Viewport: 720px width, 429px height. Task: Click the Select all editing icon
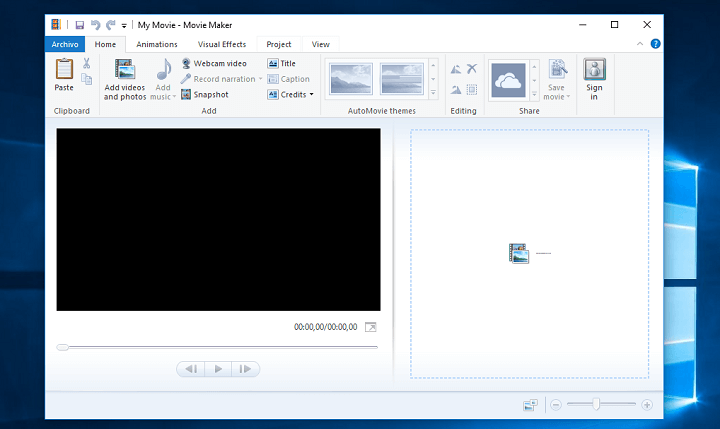coord(472,90)
